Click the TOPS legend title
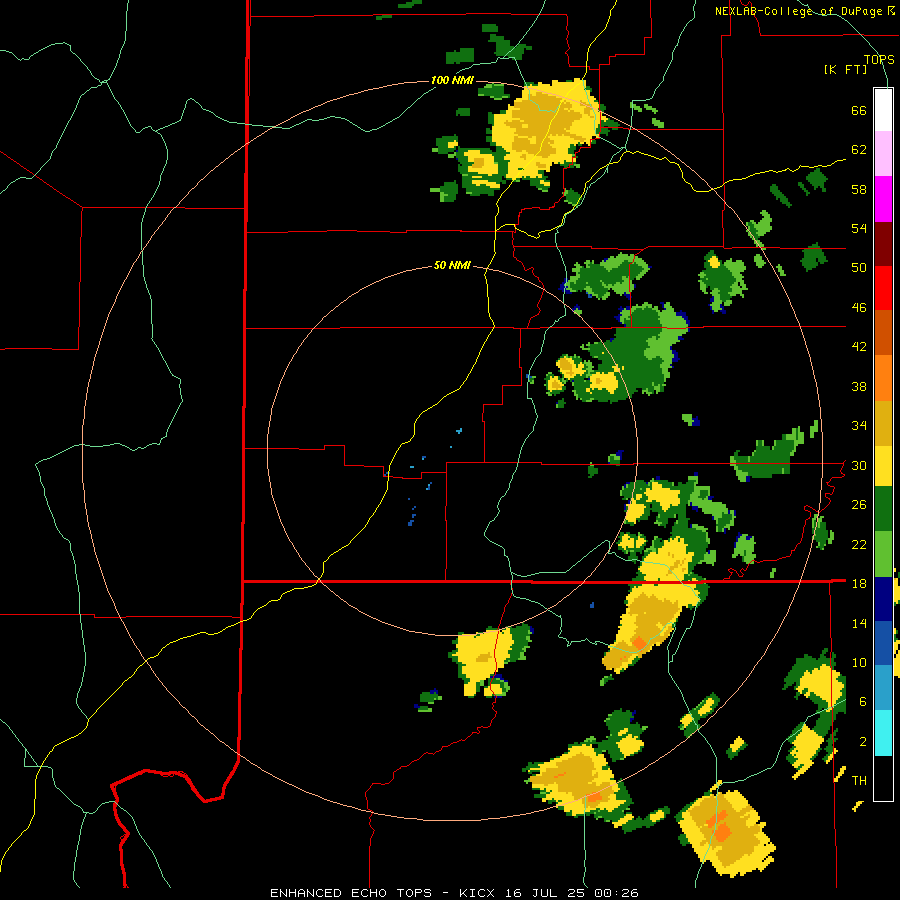Image resolution: width=900 pixels, height=900 pixels. click(879, 60)
